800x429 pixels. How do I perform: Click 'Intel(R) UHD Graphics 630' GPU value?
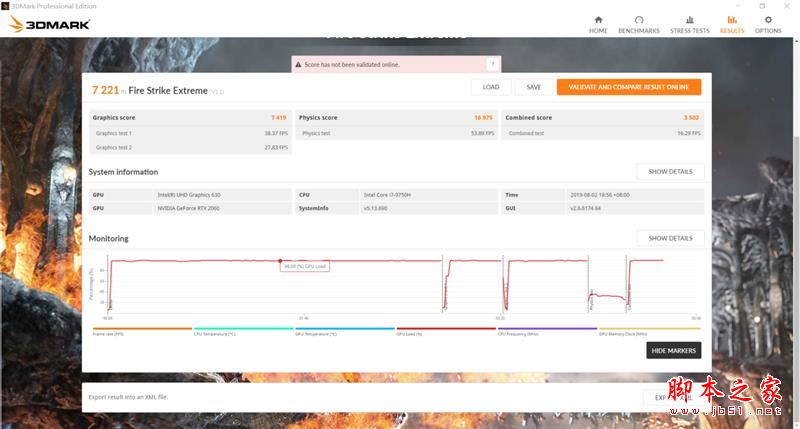pos(189,195)
